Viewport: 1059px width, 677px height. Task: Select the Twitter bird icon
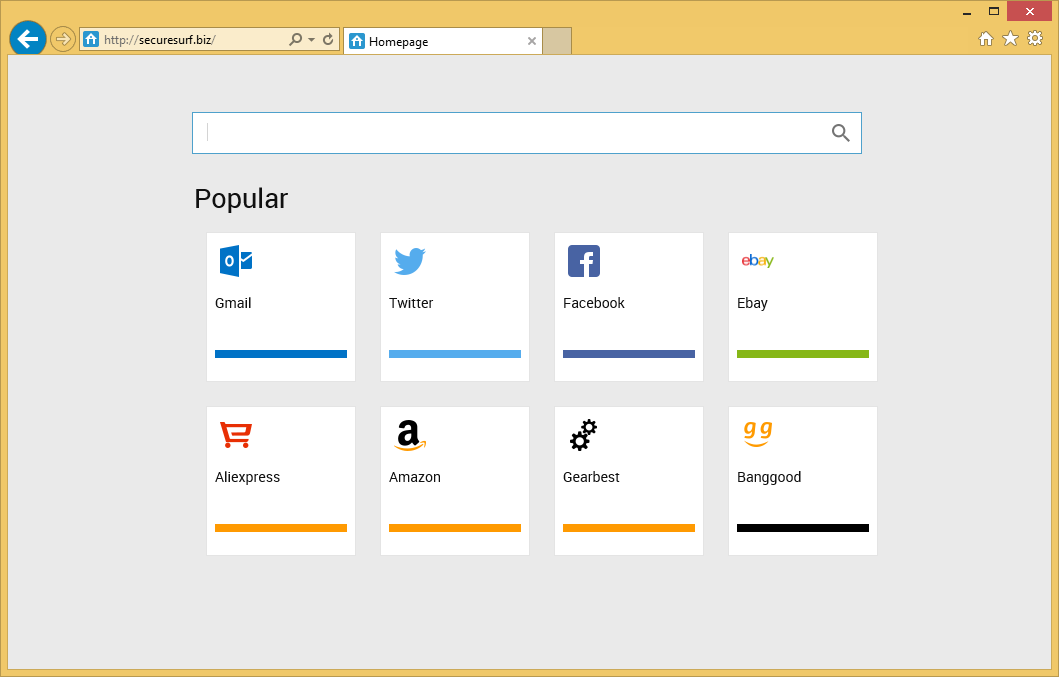point(409,261)
